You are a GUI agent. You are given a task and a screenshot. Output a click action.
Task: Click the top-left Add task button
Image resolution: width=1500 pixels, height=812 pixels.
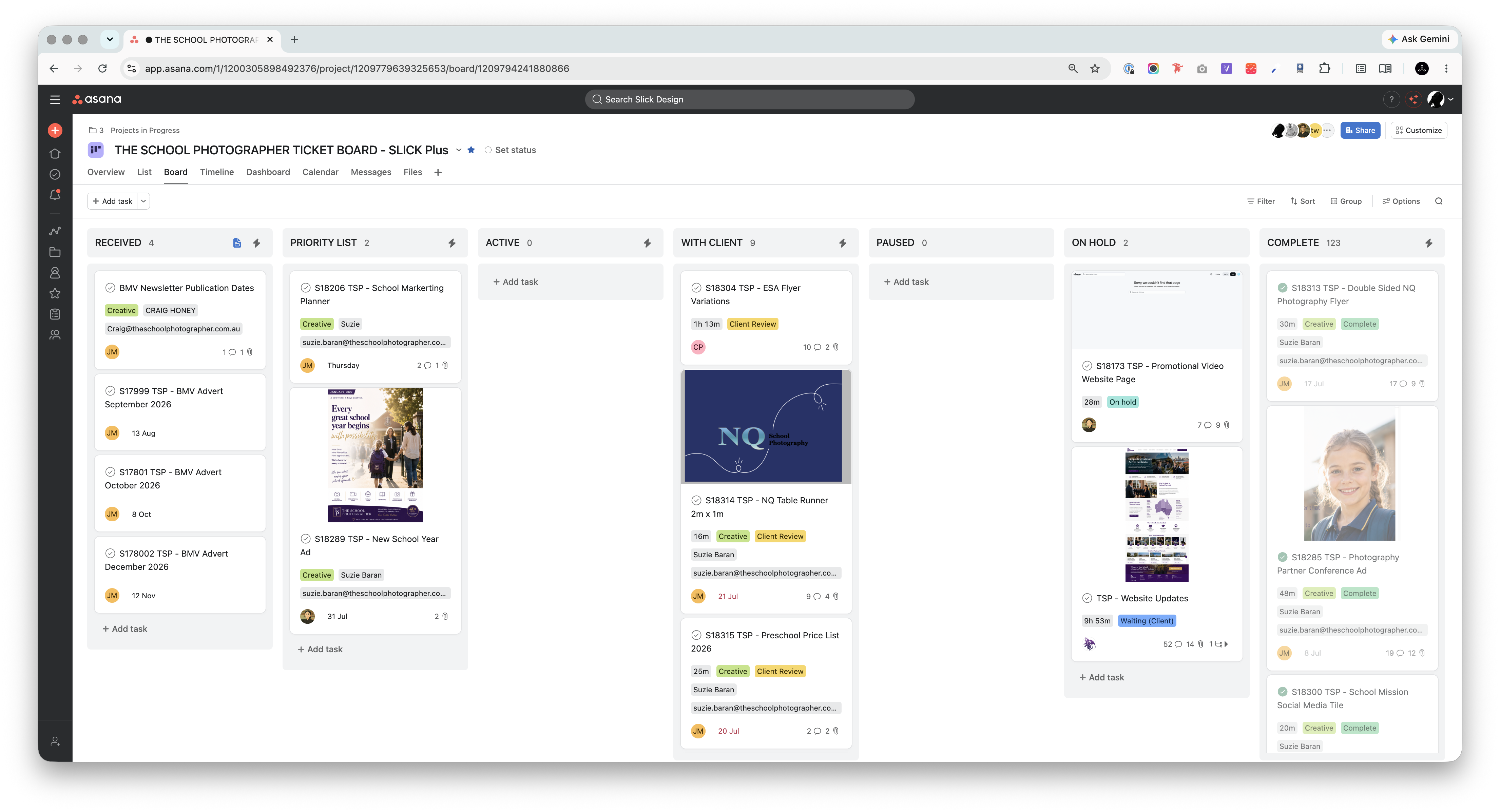pos(112,201)
